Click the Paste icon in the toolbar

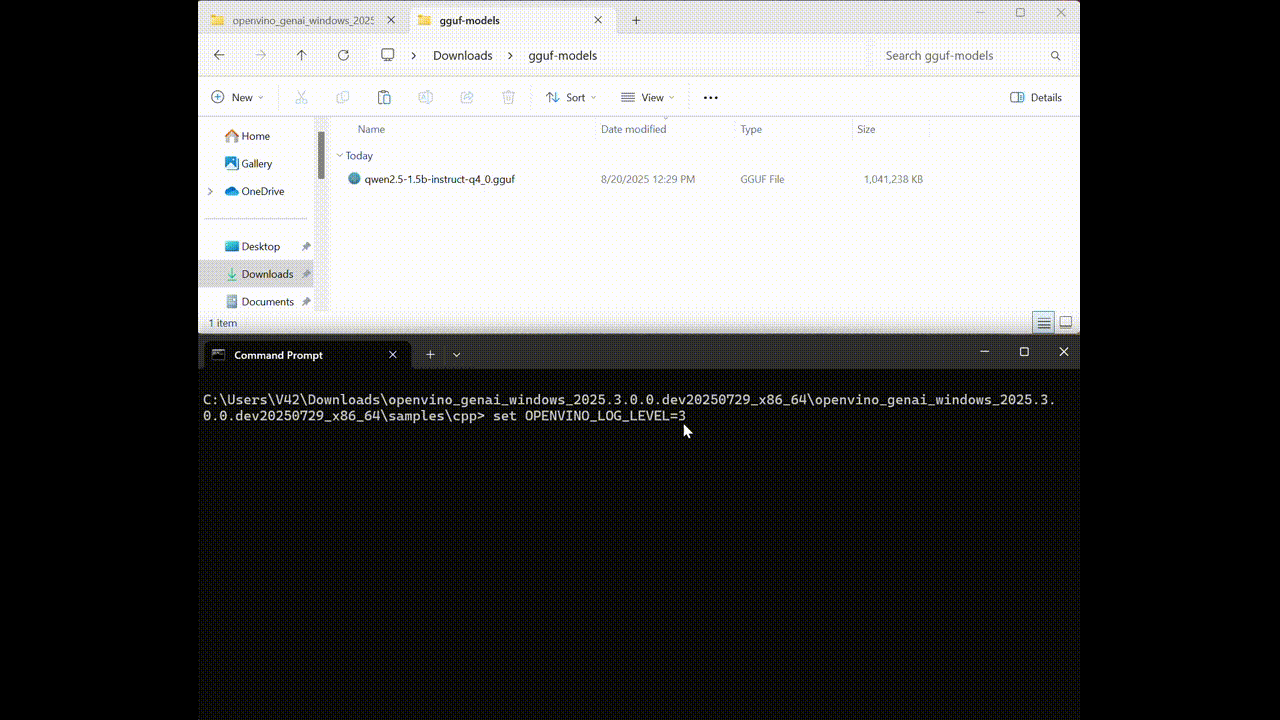(384, 97)
